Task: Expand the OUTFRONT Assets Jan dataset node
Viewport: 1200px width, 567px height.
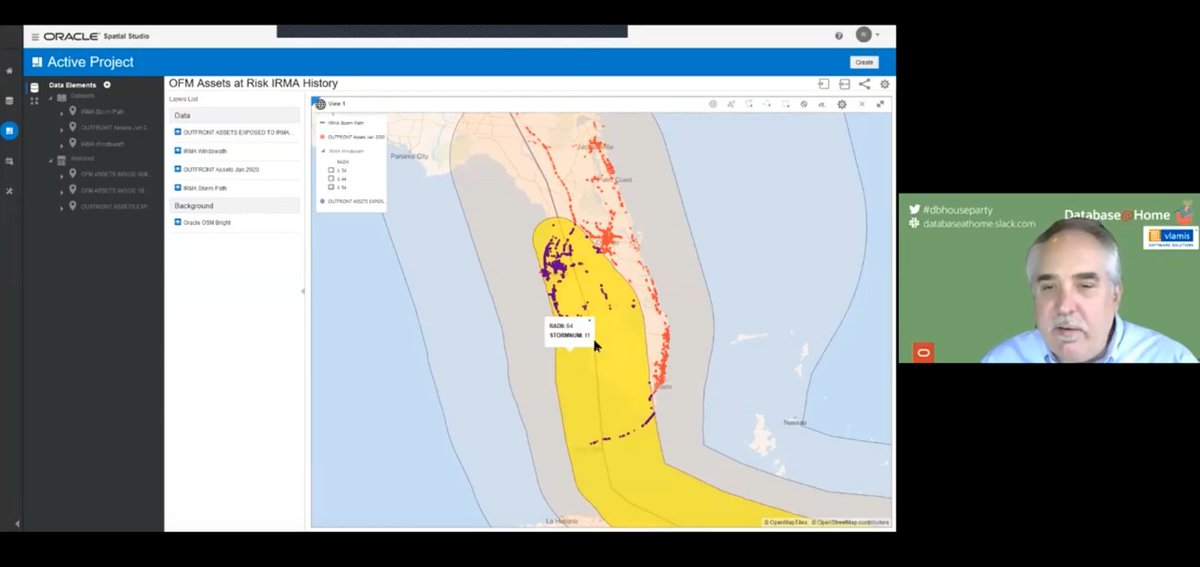Action: click(x=61, y=129)
